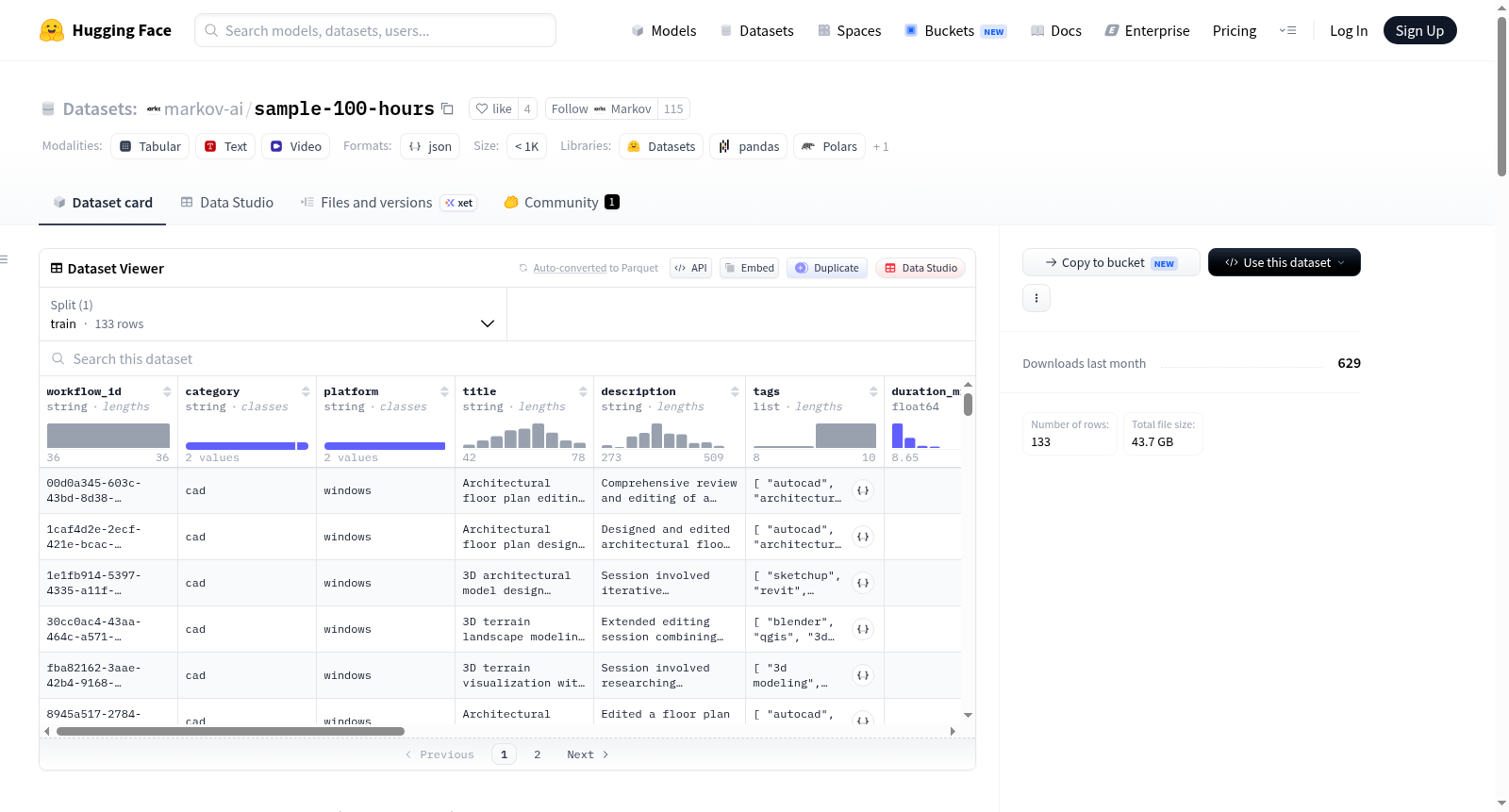Image resolution: width=1509 pixels, height=812 pixels.
Task: Click the duration histogram bars
Action: (x=917, y=435)
